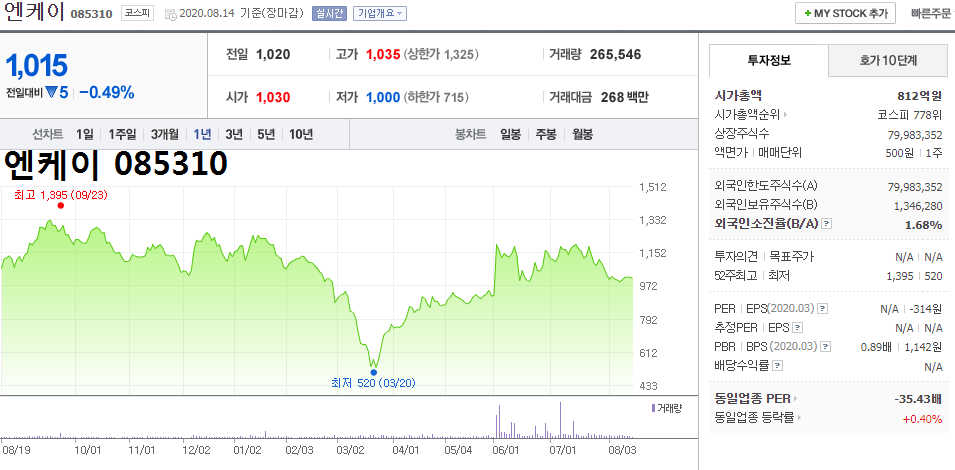Select the 10년 line chart period
The height and width of the screenshot is (470, 955).
(x=301, y=135)
